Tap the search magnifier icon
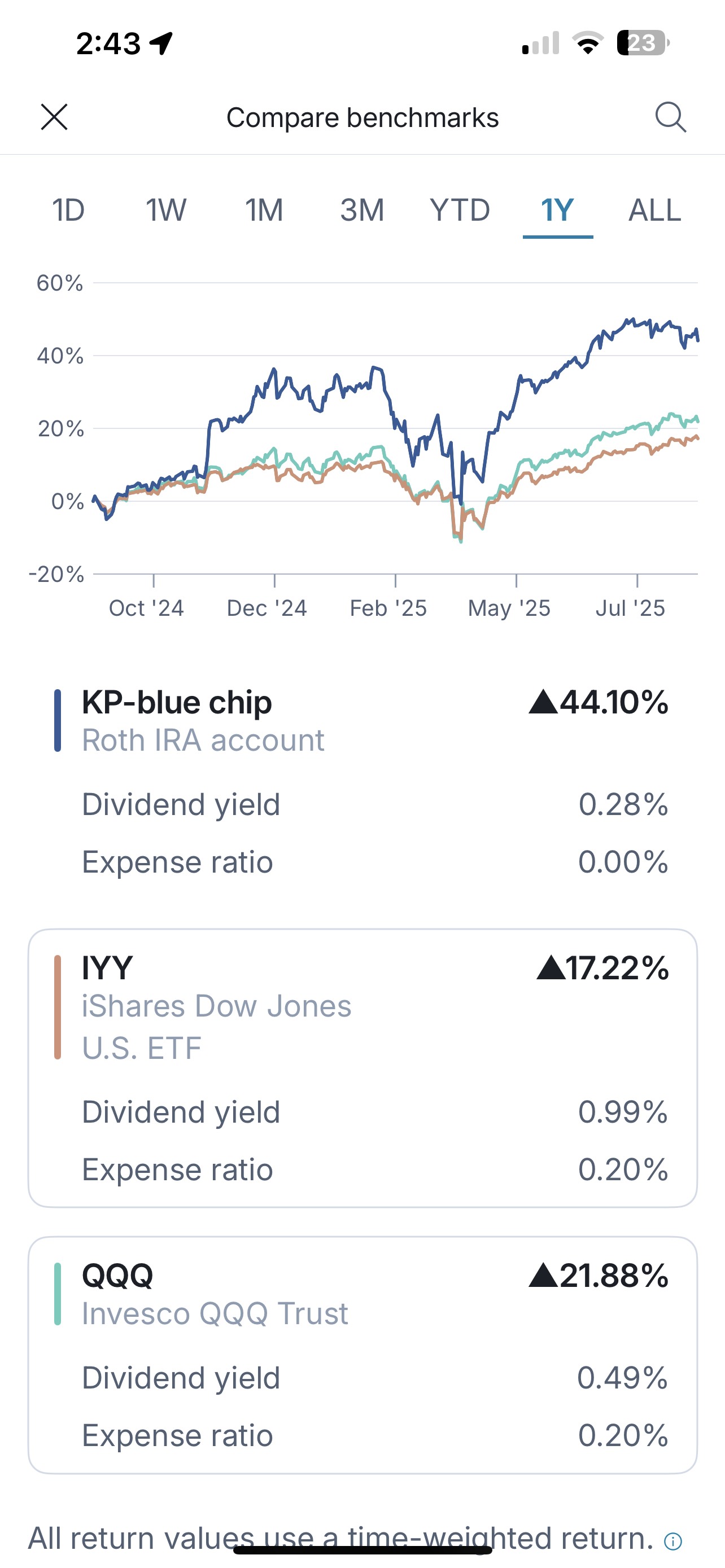The image size is (725, 1568). (670, 117)
